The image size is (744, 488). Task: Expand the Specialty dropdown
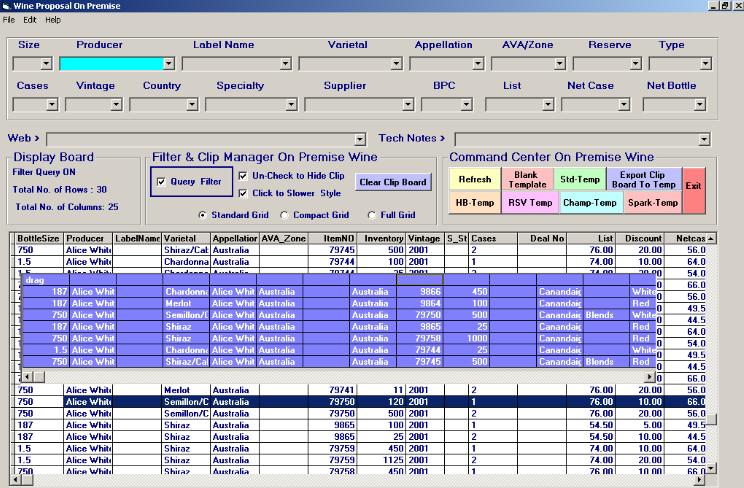(291, 104)
